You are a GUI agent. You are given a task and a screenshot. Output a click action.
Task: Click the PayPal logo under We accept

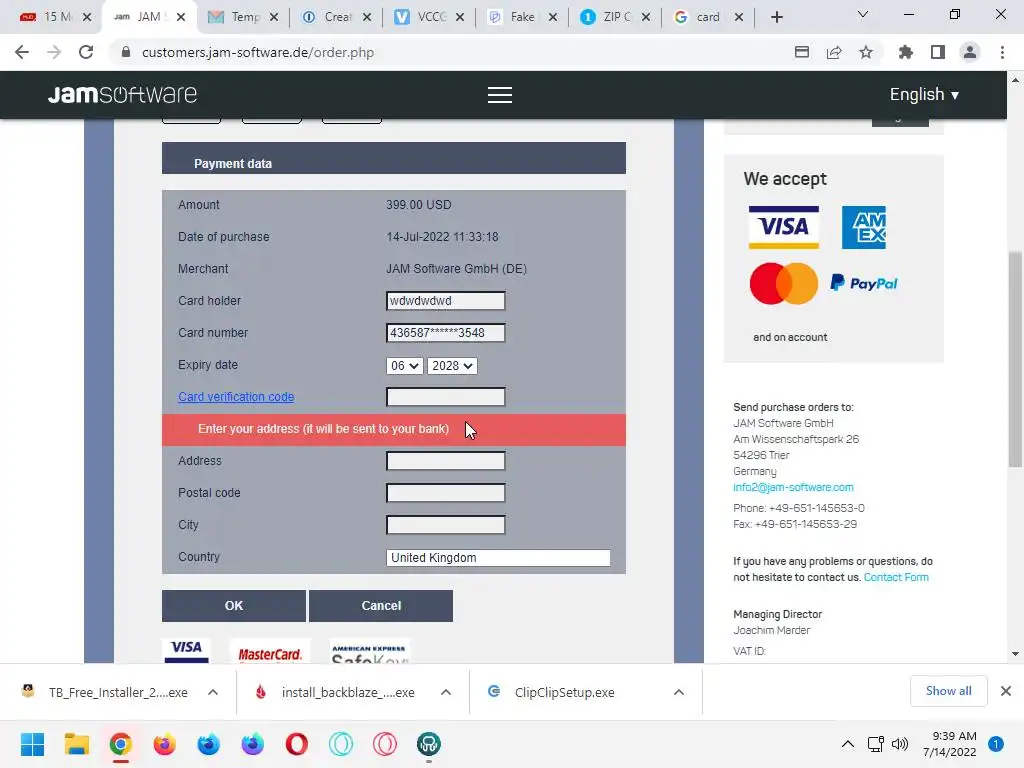click(x=863, y=283)
